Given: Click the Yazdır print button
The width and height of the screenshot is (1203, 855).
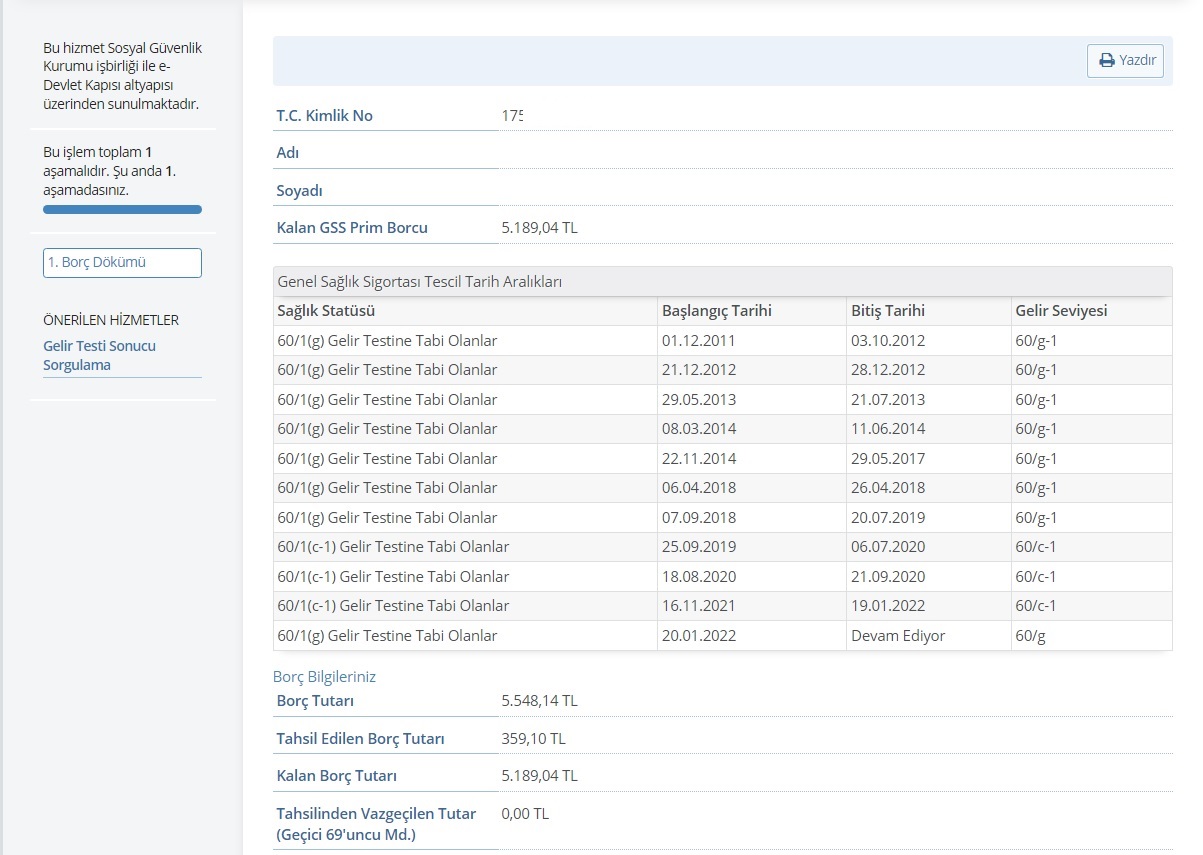Looking at the screenshot, I should [1125, 60].
